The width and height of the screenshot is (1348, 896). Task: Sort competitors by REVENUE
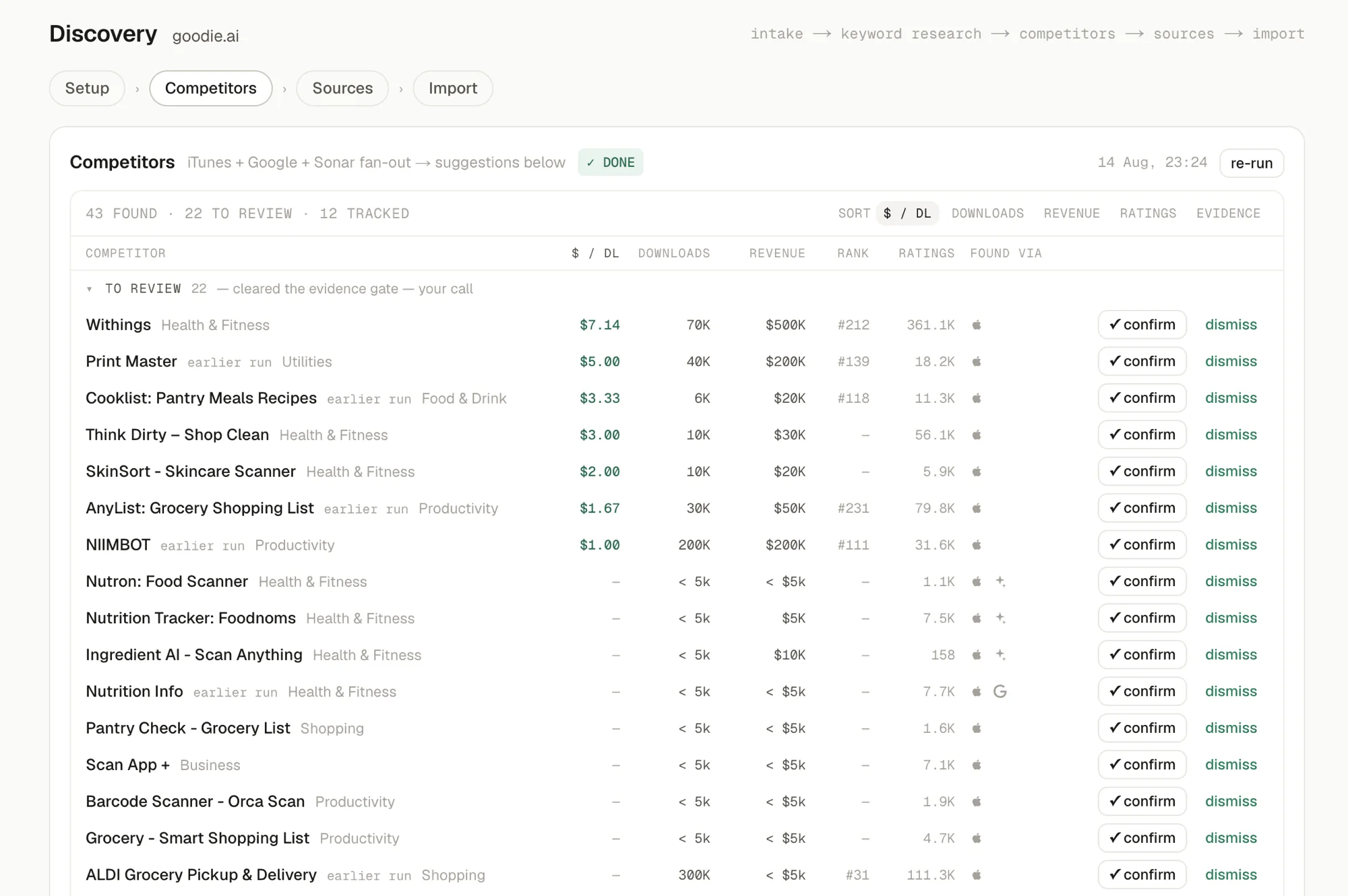(1072, 214)
